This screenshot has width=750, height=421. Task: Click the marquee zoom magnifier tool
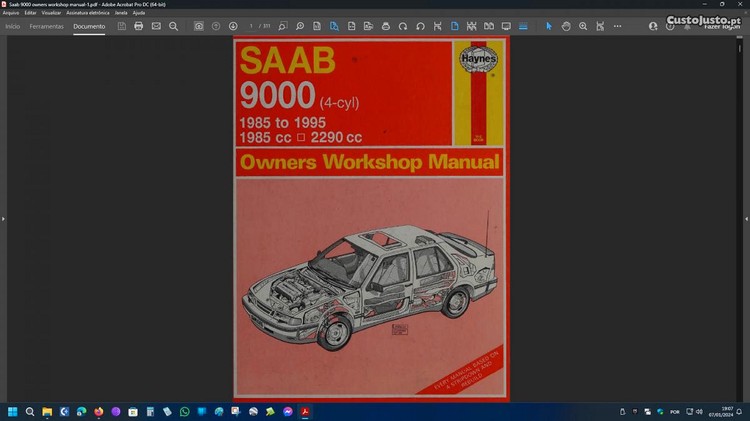(583, 26)
